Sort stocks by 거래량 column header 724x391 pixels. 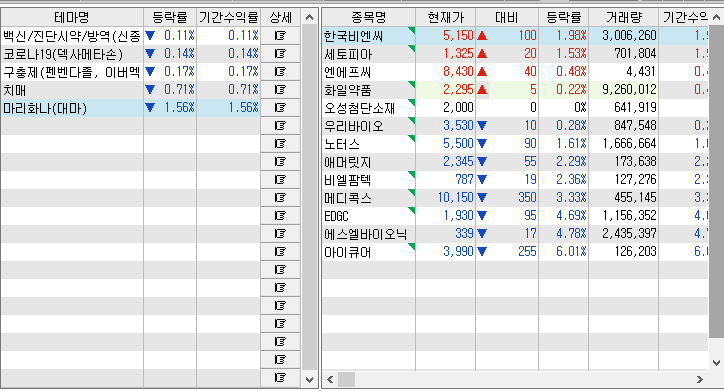point(623,18)
